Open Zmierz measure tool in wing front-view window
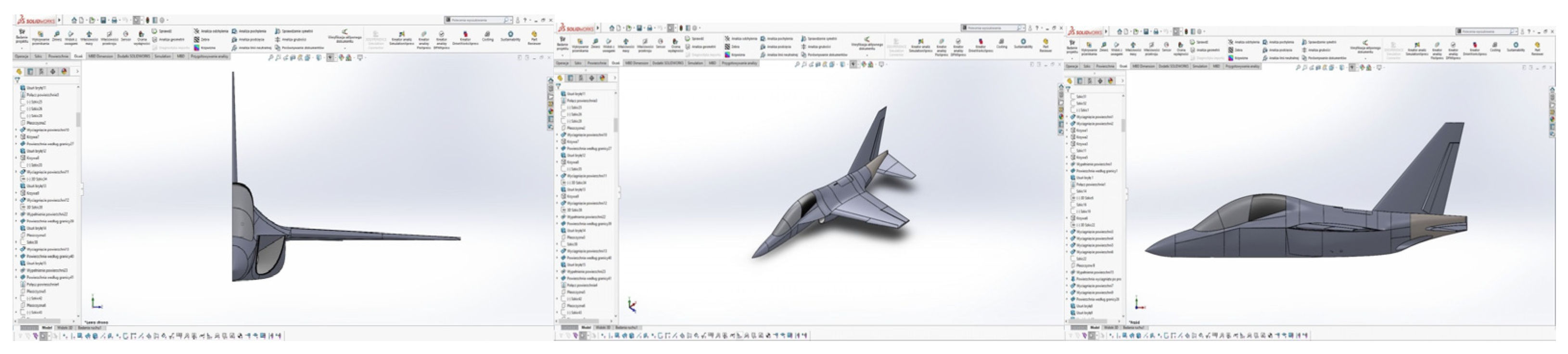 pos(57,37)
